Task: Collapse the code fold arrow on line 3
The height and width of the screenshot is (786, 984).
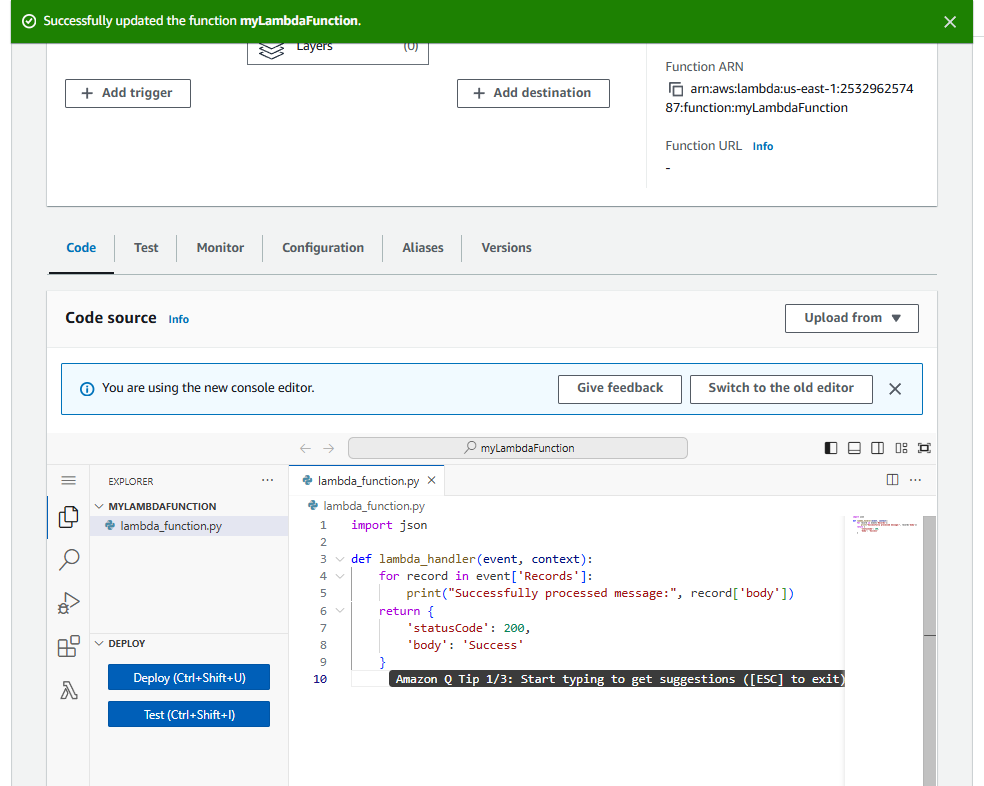Action: 339,558
